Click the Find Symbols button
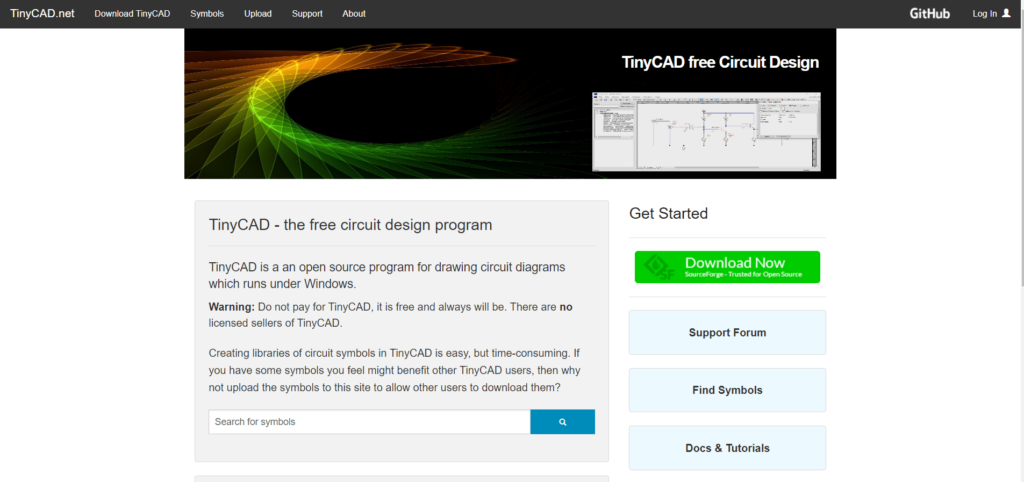The width and height of the screenshot is (1024, 482). pyautogui.click(x=727, y=390)
